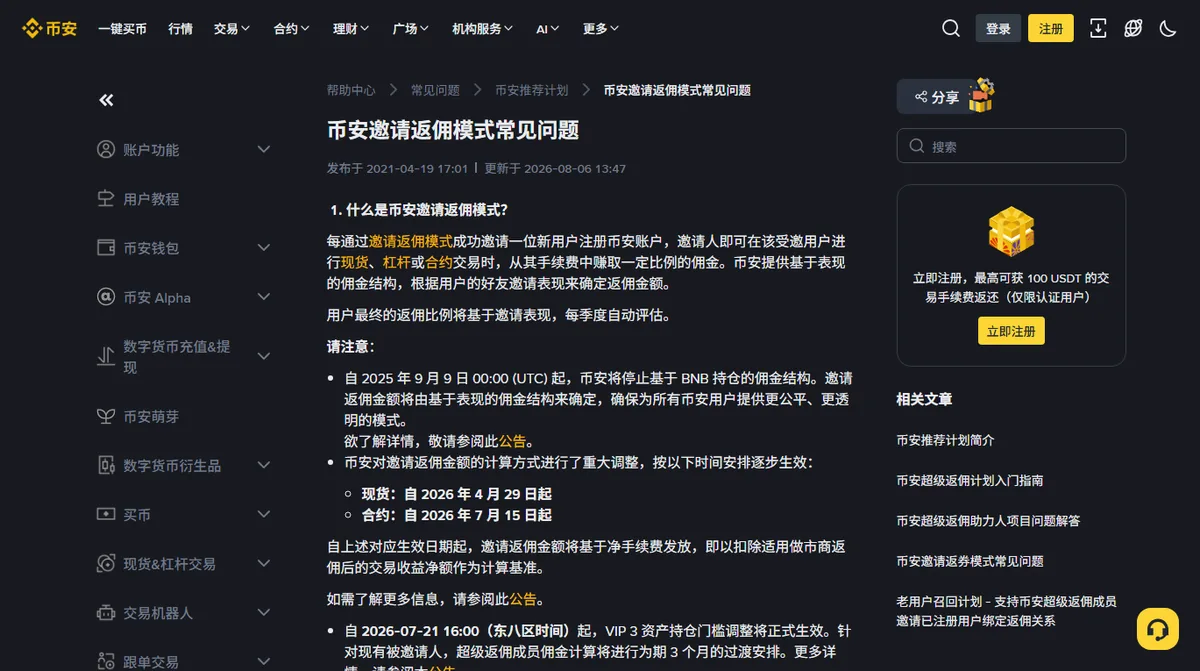Click the 买币 icon in sidebar
Image resolution: width=1200 pixels, height=671 pixels.
click(106, 514)
